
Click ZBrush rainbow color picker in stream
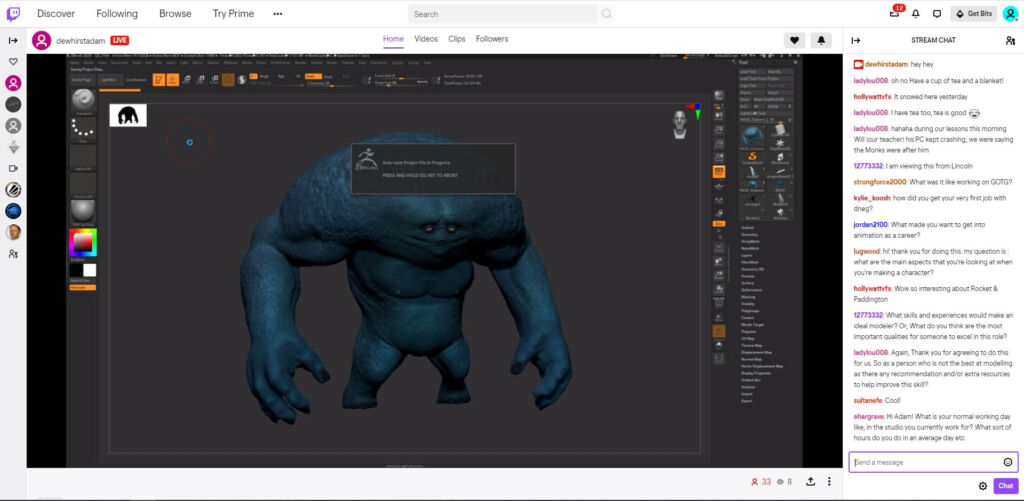[x=83, y=242]
